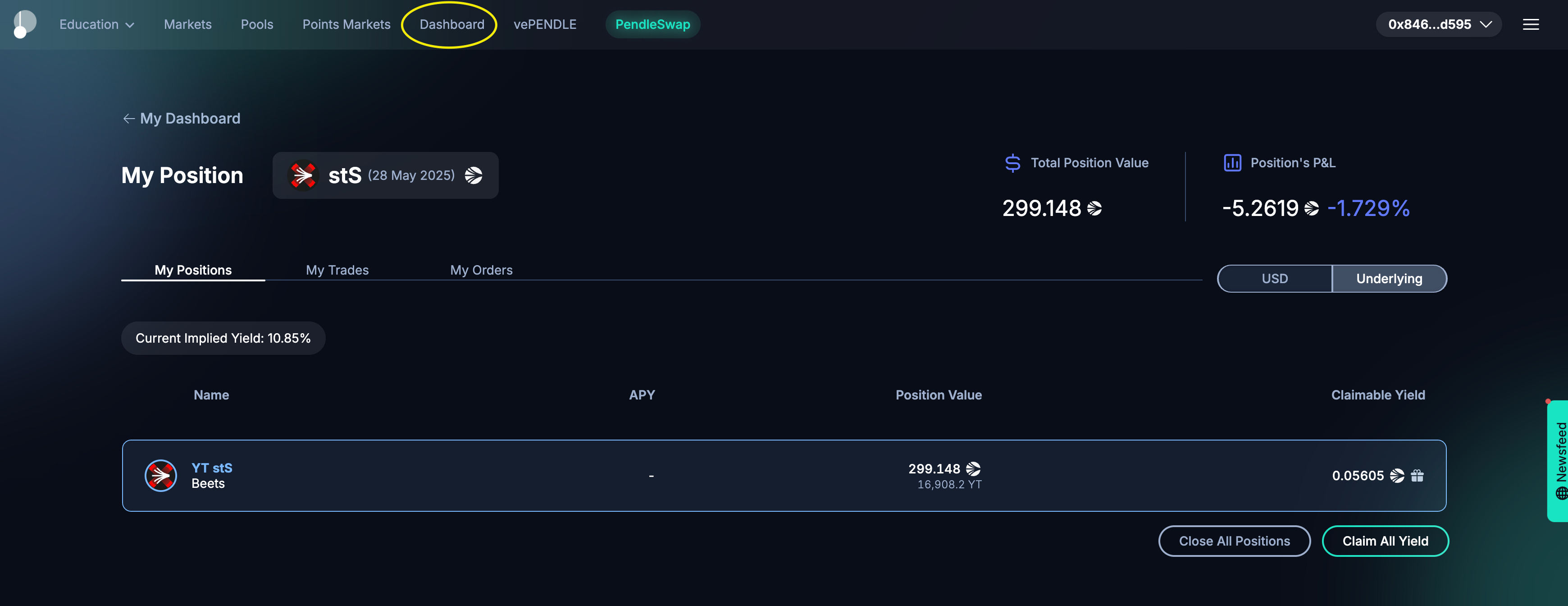This screenshot has height=606, width=1568.
Task: Click the Position's P&L chart icon
Action: pyautogui.click(x=1232, y=163)
